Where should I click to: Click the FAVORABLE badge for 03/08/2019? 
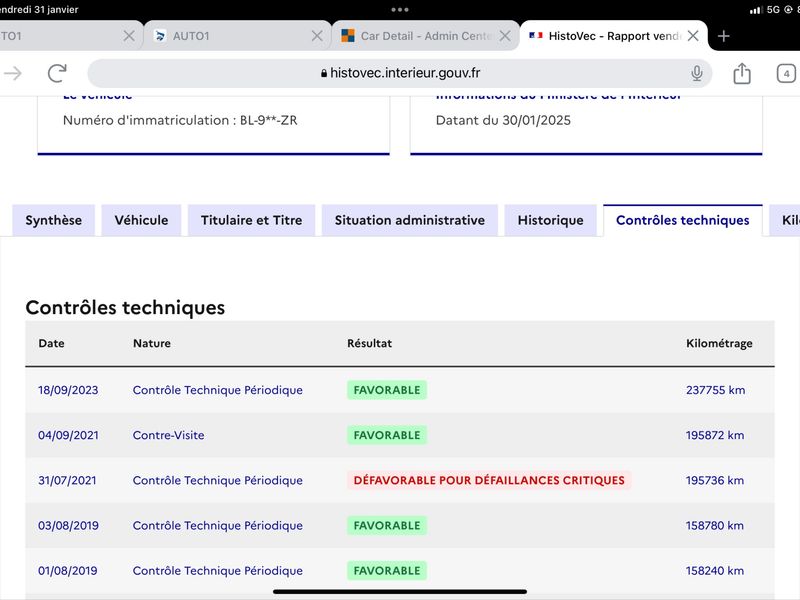tap(387, 526)
